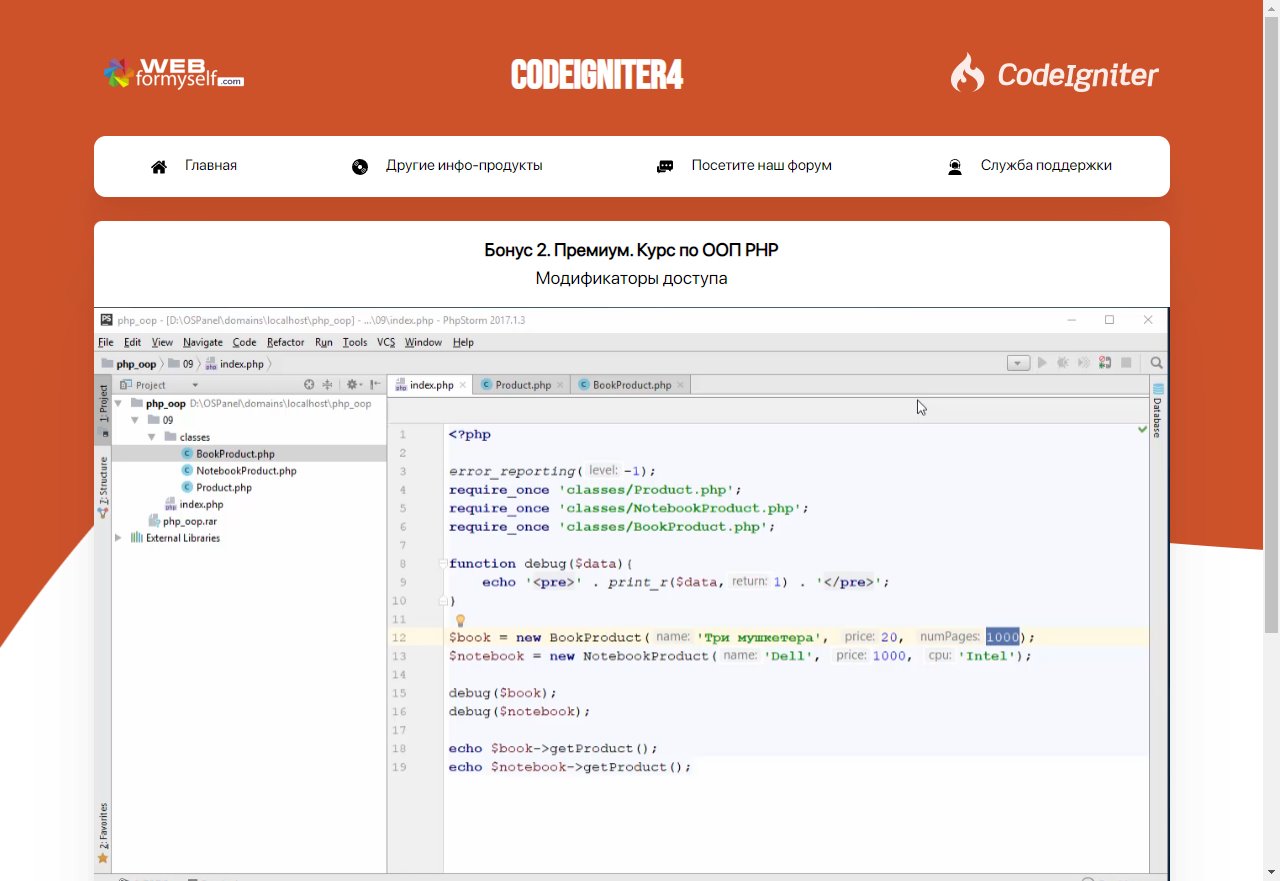Click the intention light bulb on line 11

point(460,620)
